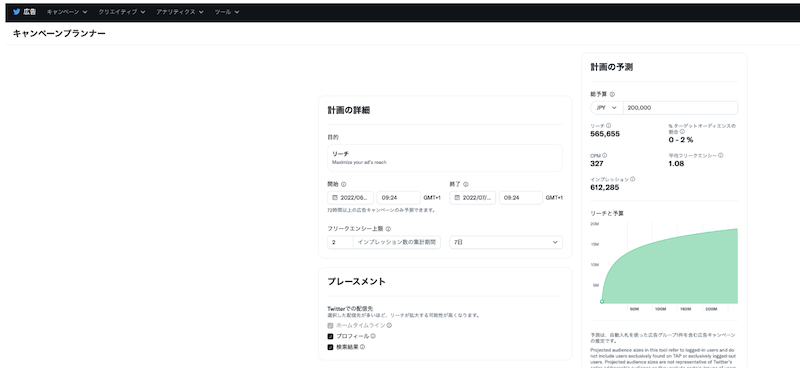800x370 pixels.
Task: Toggle the ホームタイムライン checkbox
Action: point(330,325)
